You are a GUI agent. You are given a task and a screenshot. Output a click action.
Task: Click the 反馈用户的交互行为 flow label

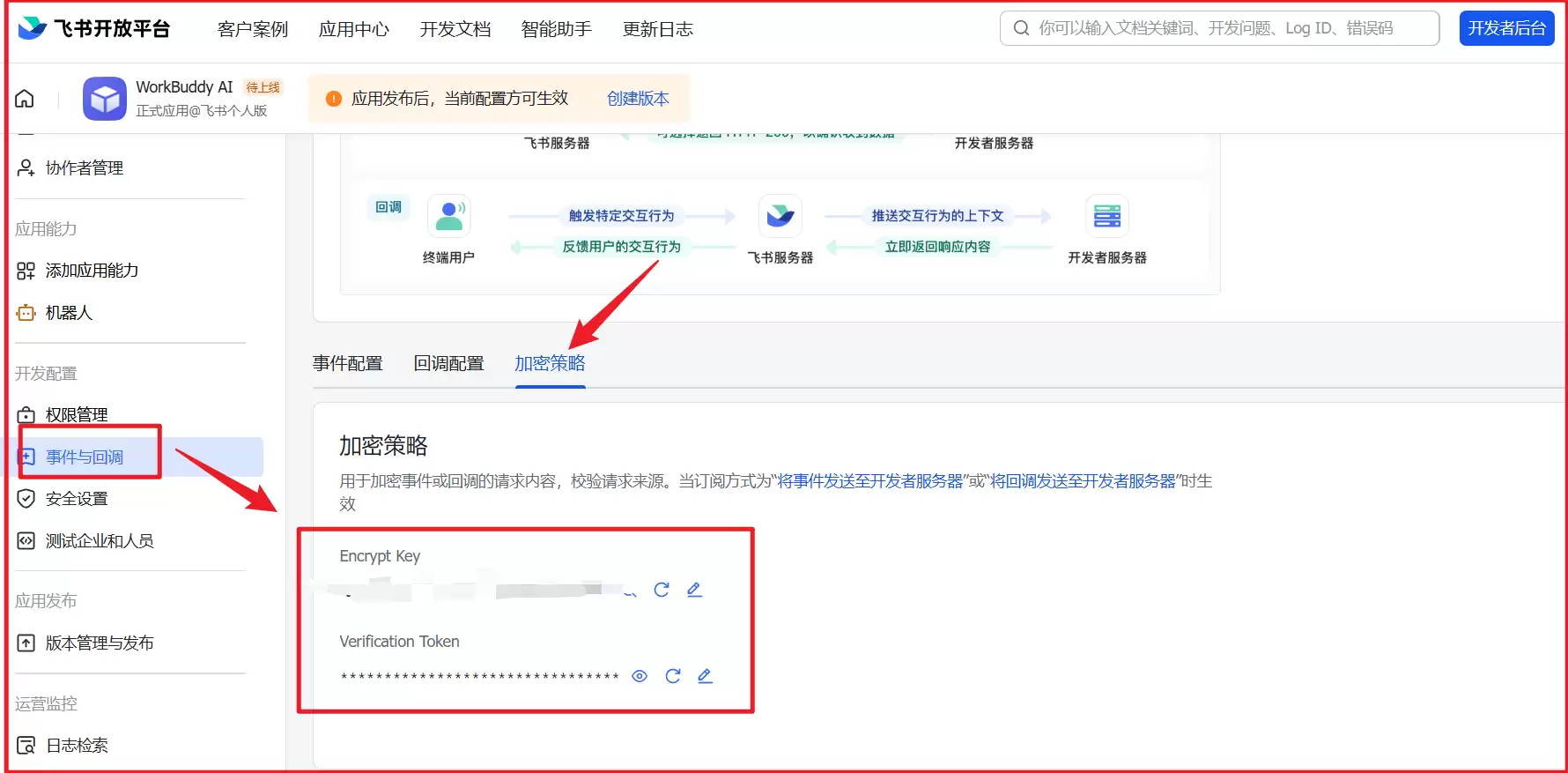click(622, 247)
